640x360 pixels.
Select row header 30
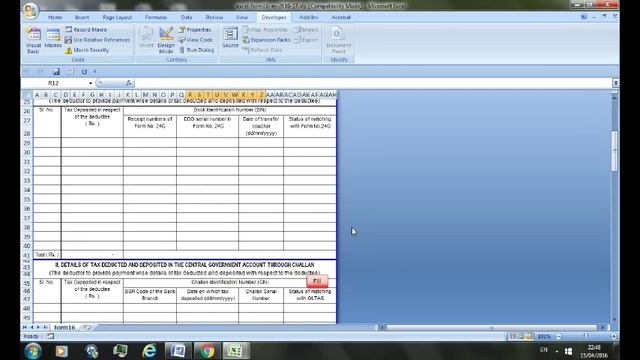click(27, 152)
